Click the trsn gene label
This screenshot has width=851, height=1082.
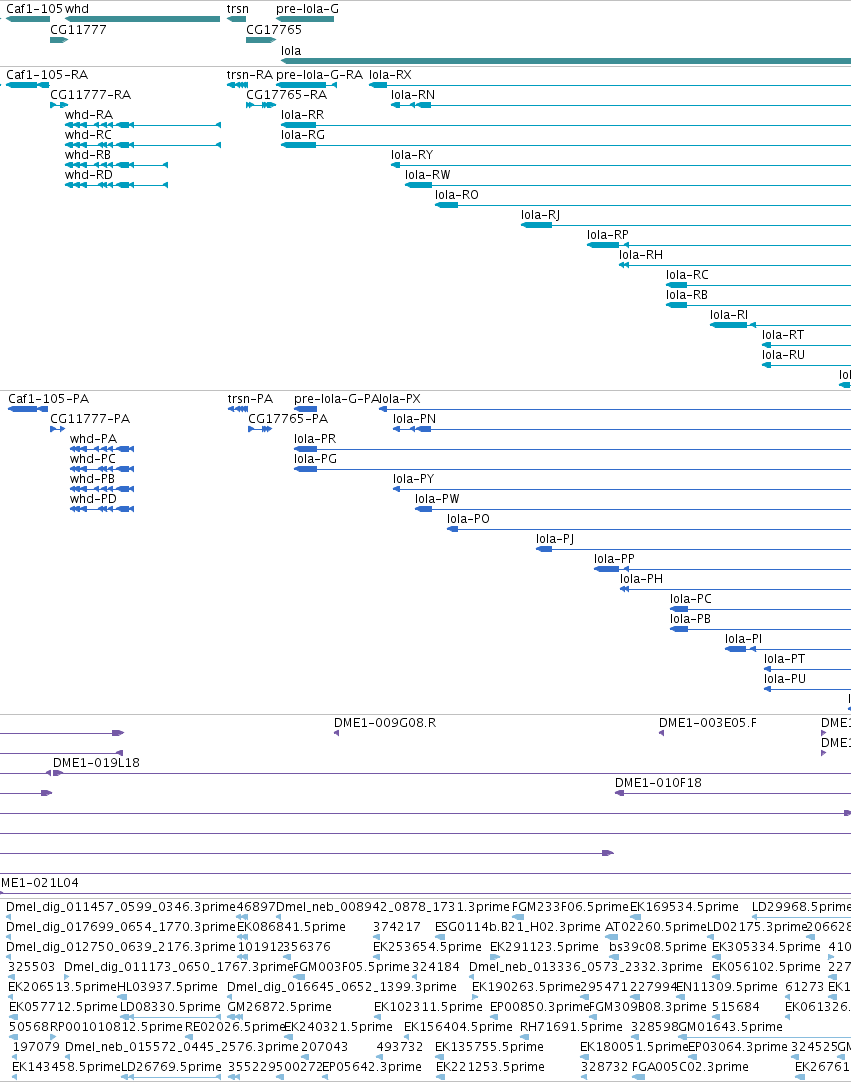pyautogui.click(x=237, y=9)
